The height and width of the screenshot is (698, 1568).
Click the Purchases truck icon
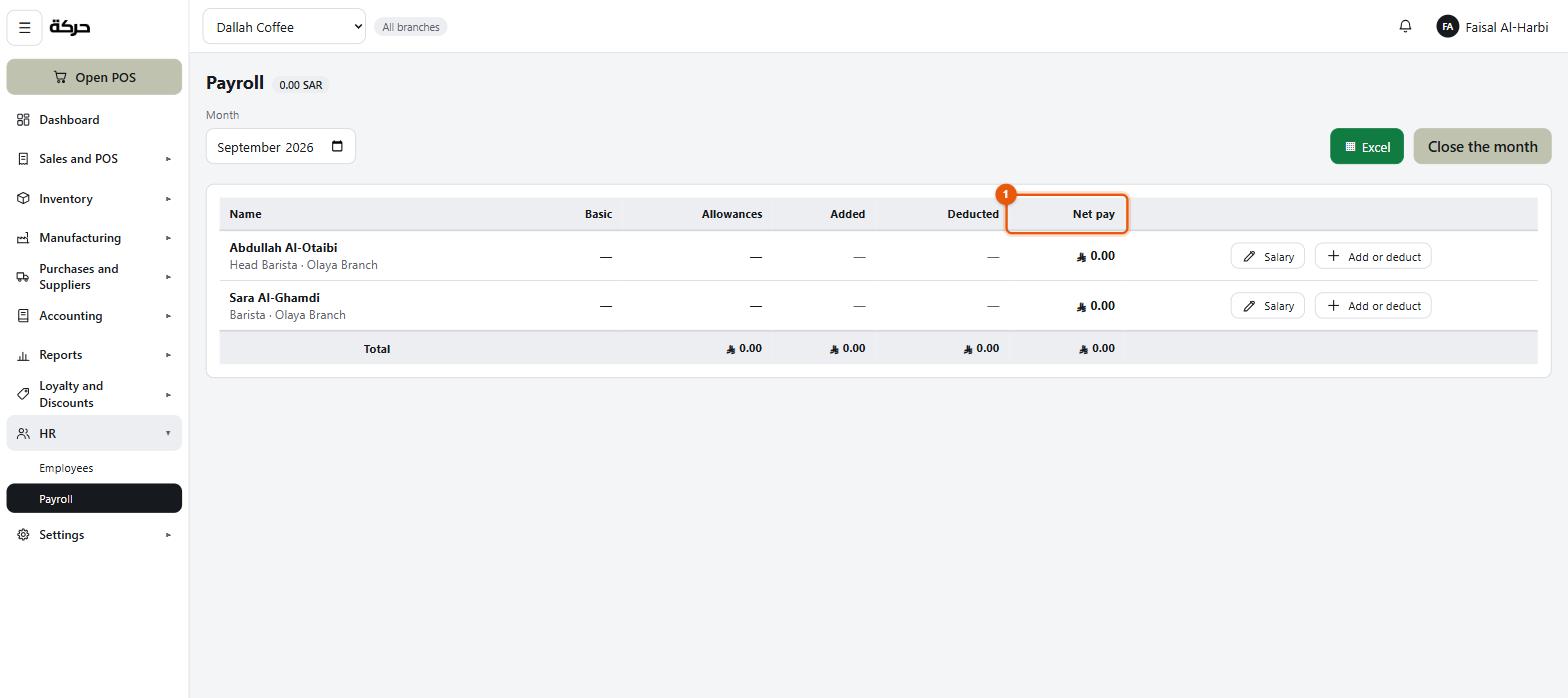(x=23, y=277)
